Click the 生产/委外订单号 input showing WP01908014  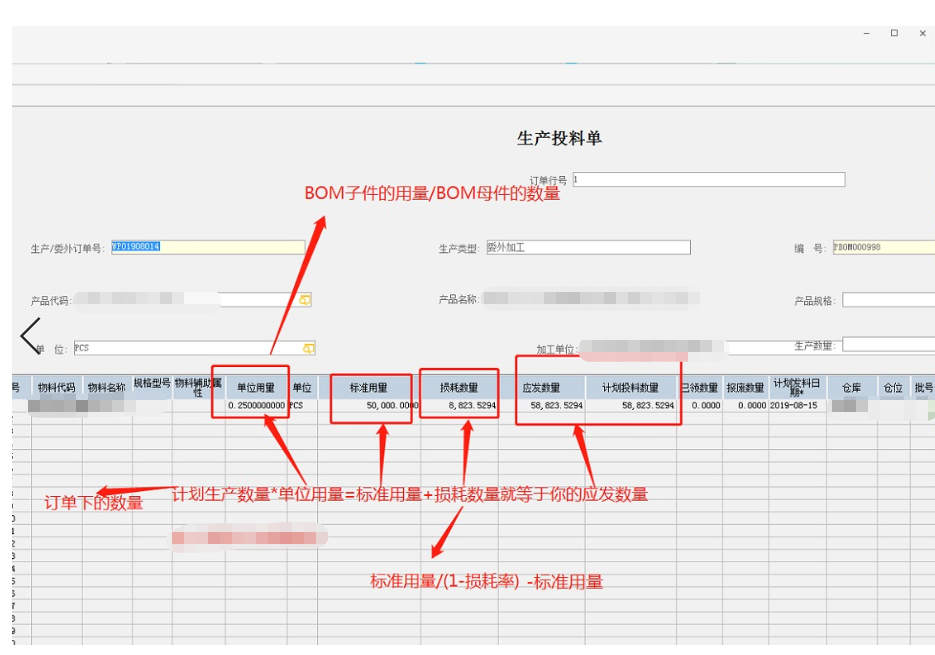(200, 247)
